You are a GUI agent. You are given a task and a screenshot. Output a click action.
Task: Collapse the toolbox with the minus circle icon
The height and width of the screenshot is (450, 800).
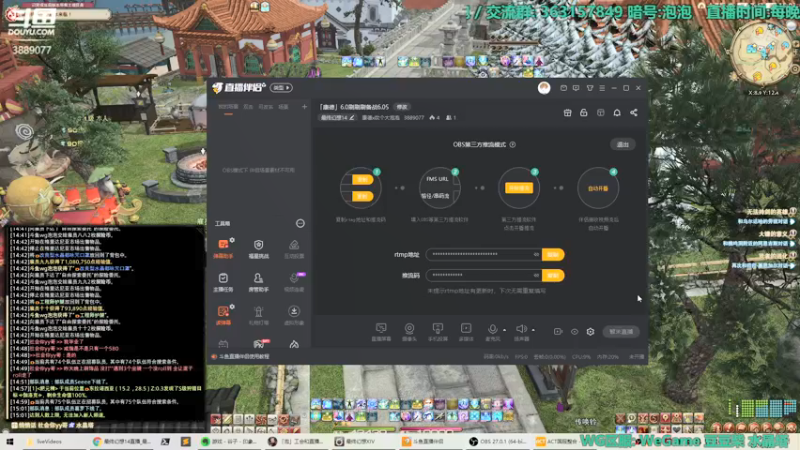coord(300,223)
